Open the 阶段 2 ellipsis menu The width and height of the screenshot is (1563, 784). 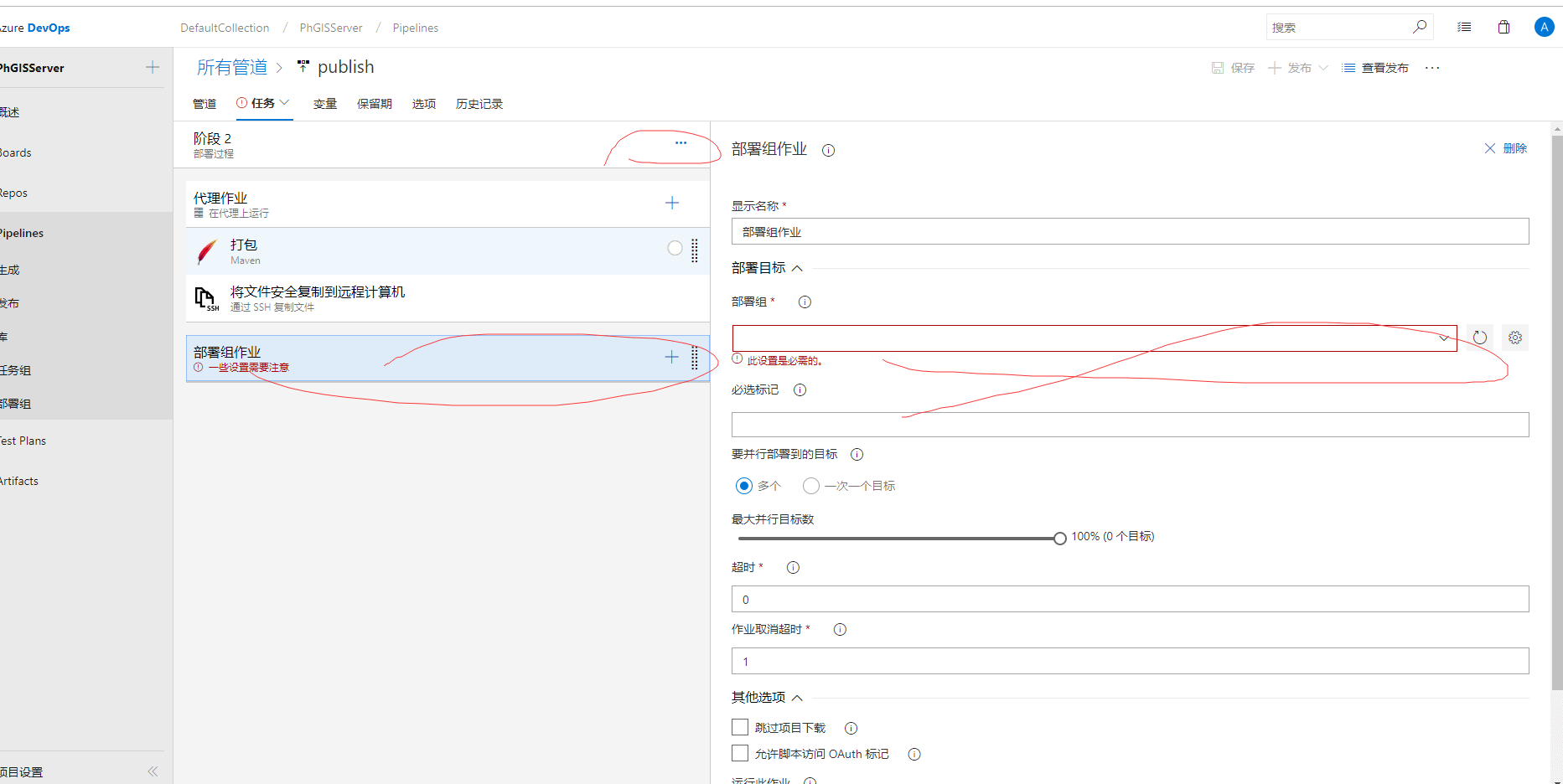click(681, 143)
